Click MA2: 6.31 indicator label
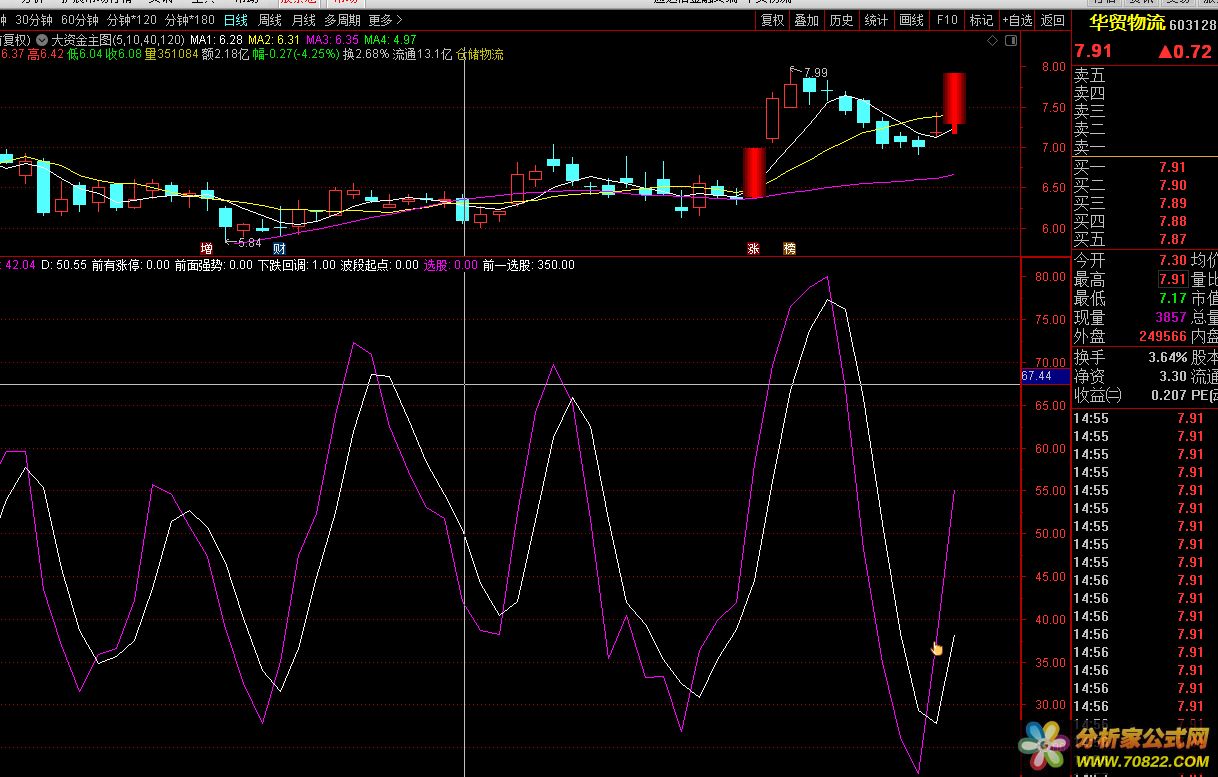The image size is (1218, 777). pos(275,39)
